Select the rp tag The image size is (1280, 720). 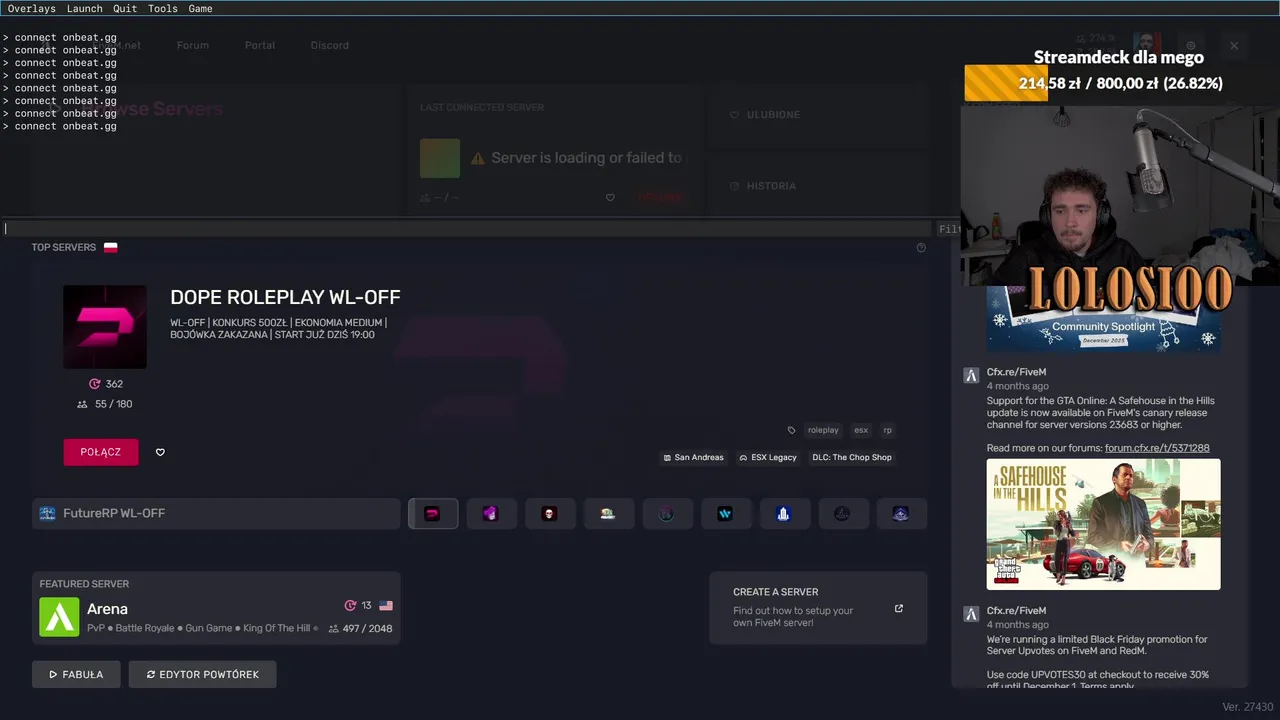tap(887, 430)
